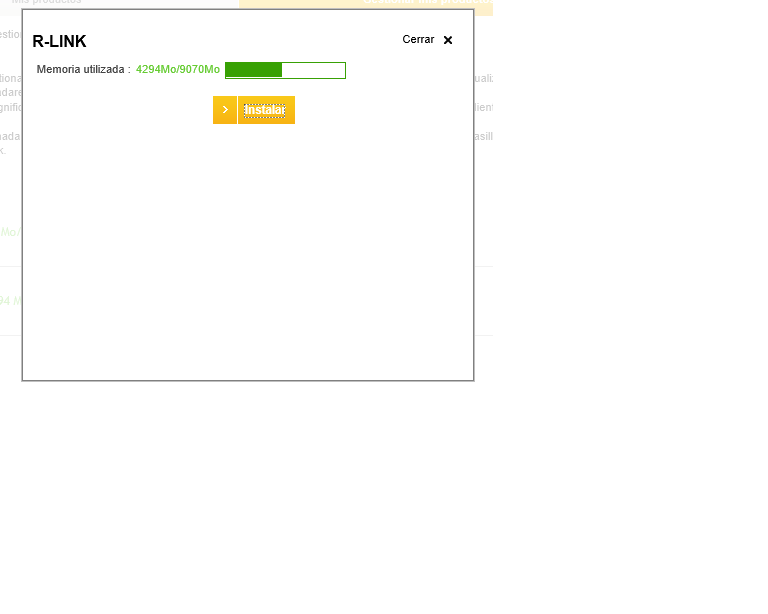Click the Instalar button
Image resolution: width=768 pixels, height=614 pixels.
266,110
